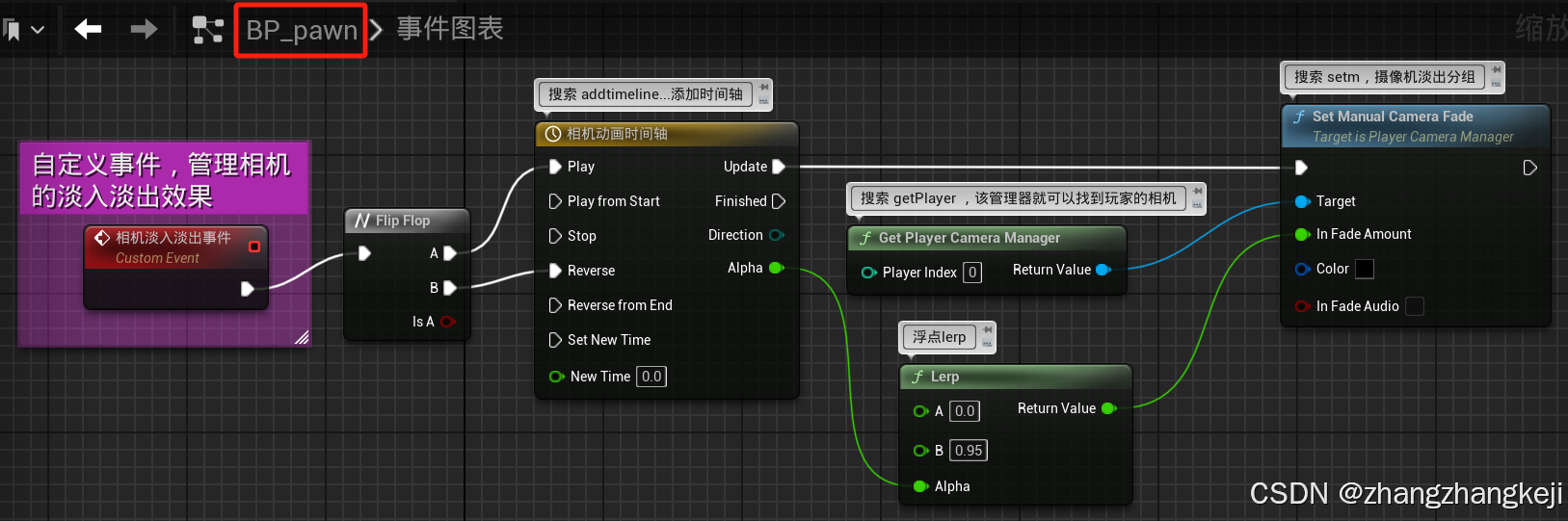Select the 相机动画时间轴 timeline node header
This screenshot has width=1568, height=521.
[667, 134]
